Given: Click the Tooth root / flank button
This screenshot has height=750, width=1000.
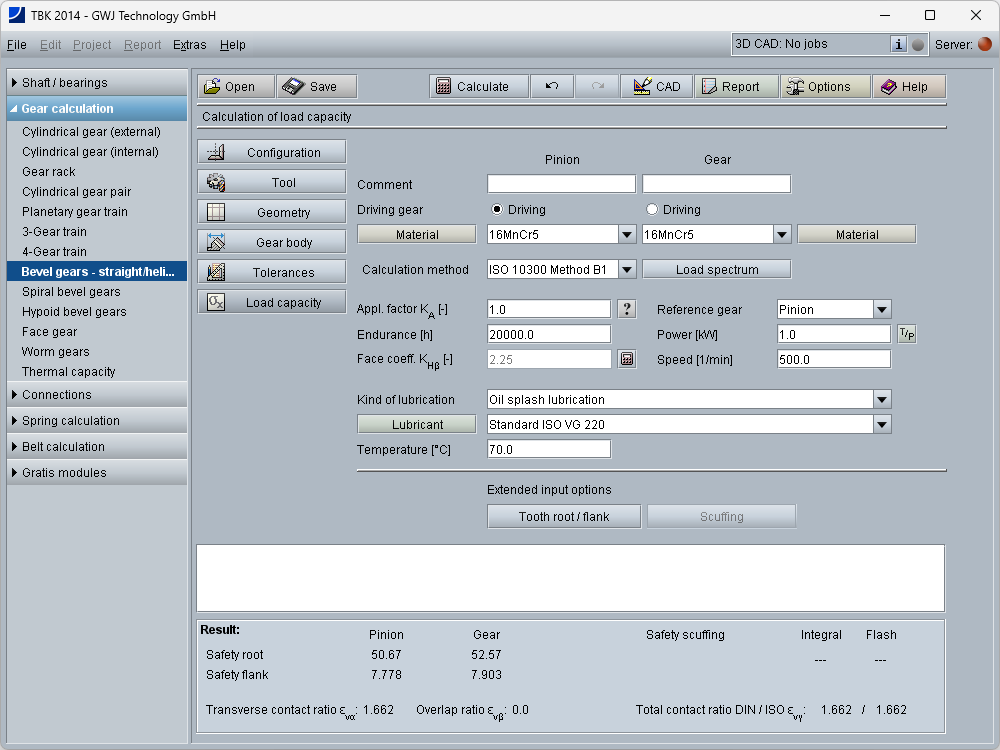Looking at the screenshot, I should tap(564, 517).
